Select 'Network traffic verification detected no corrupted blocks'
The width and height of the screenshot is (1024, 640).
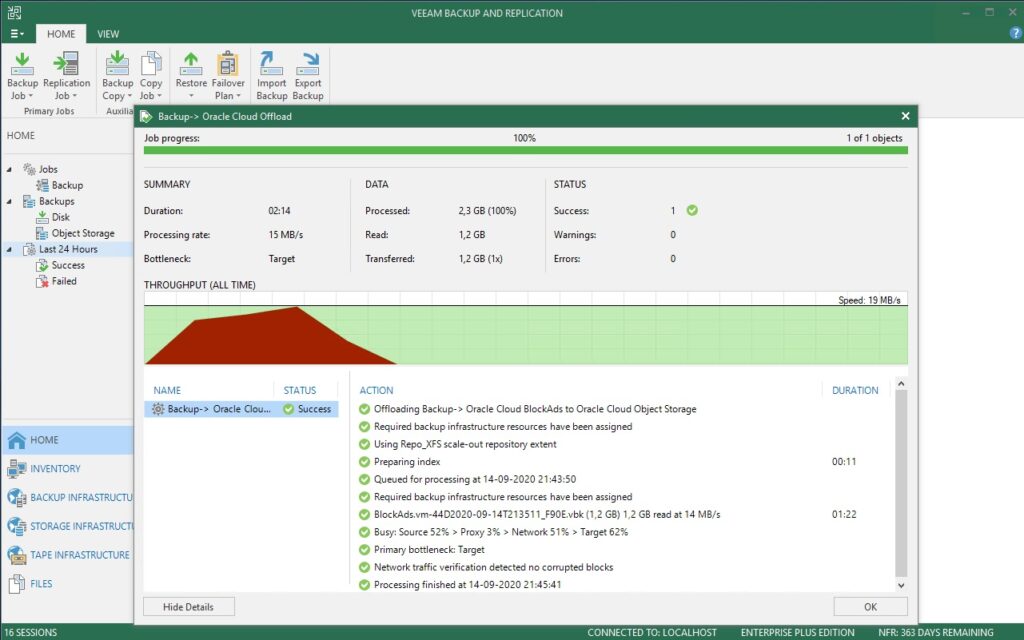click(487, 568)
